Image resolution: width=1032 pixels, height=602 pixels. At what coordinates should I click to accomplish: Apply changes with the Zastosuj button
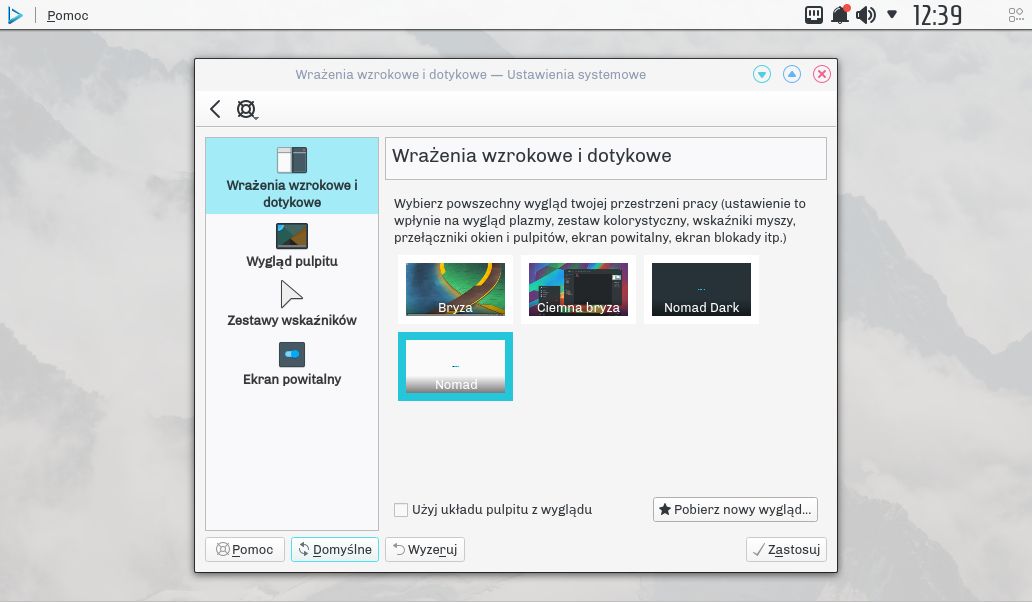786,549
